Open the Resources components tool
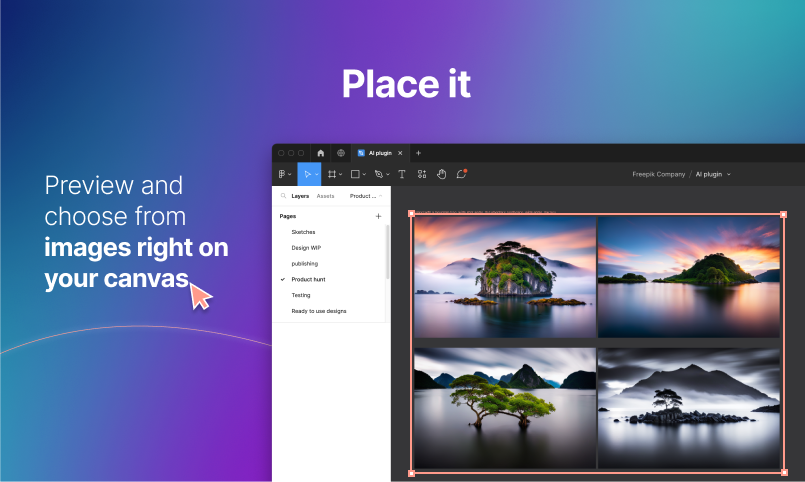Viewport: 805px width, 482px height. click(422, 174)
